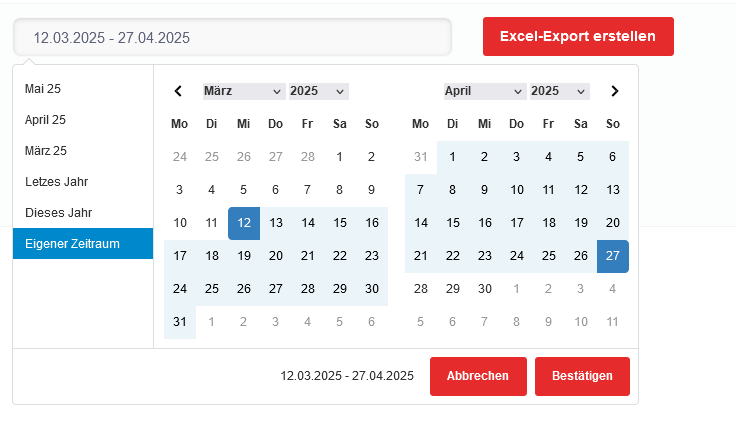The image size is (736, 423).
Task: Open the März month dropdown
Action: (244, 91)
